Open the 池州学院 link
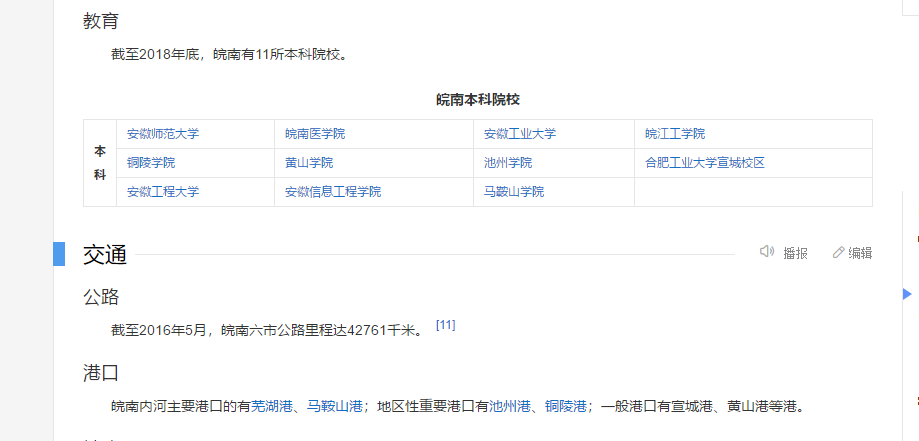 pos(508,162)
